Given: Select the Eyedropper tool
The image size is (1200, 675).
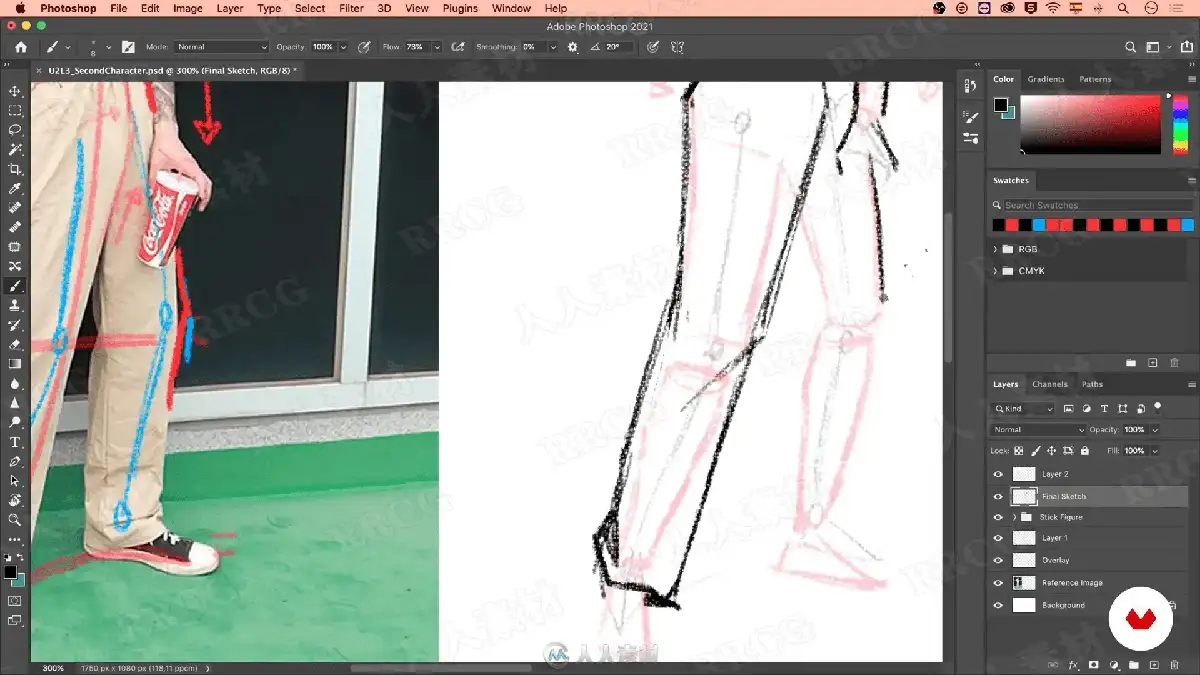Looking at the screenshot, I should coord(15,188).
